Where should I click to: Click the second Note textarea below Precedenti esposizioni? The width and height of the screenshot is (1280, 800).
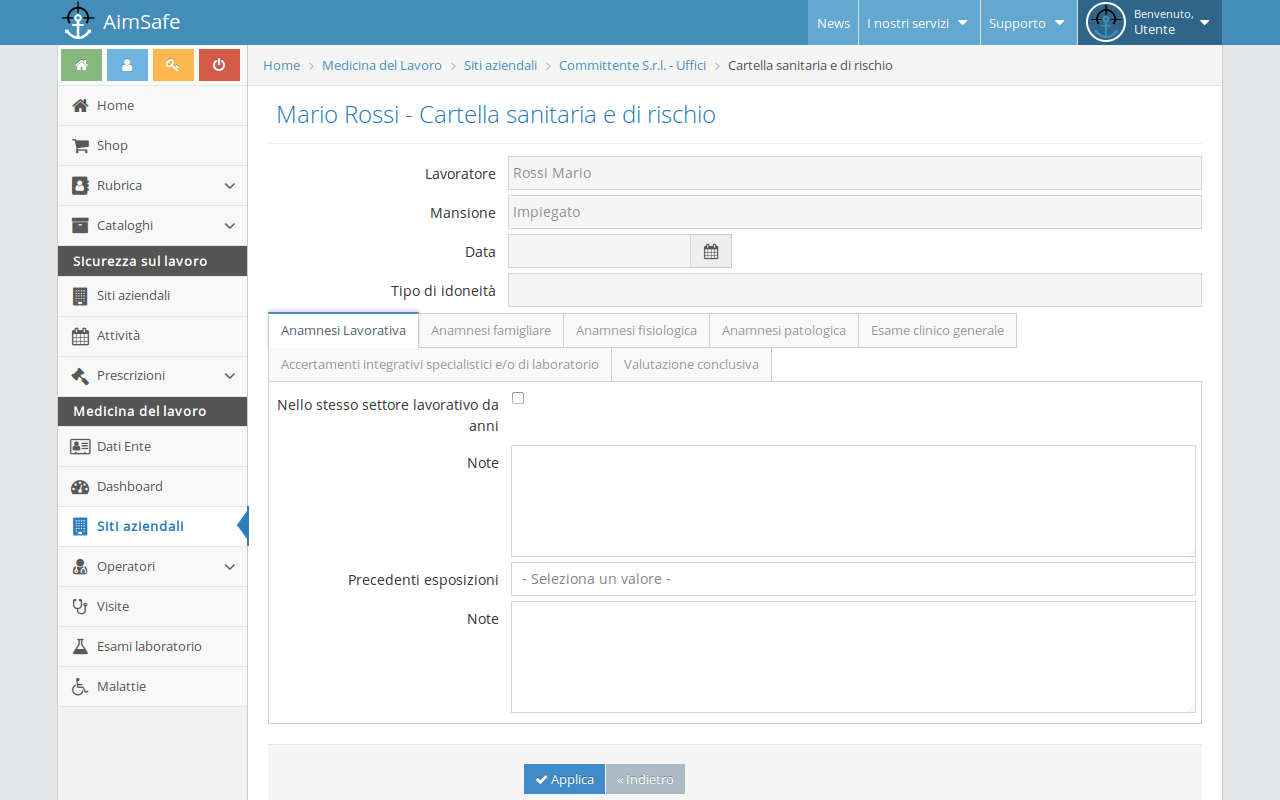853,657
